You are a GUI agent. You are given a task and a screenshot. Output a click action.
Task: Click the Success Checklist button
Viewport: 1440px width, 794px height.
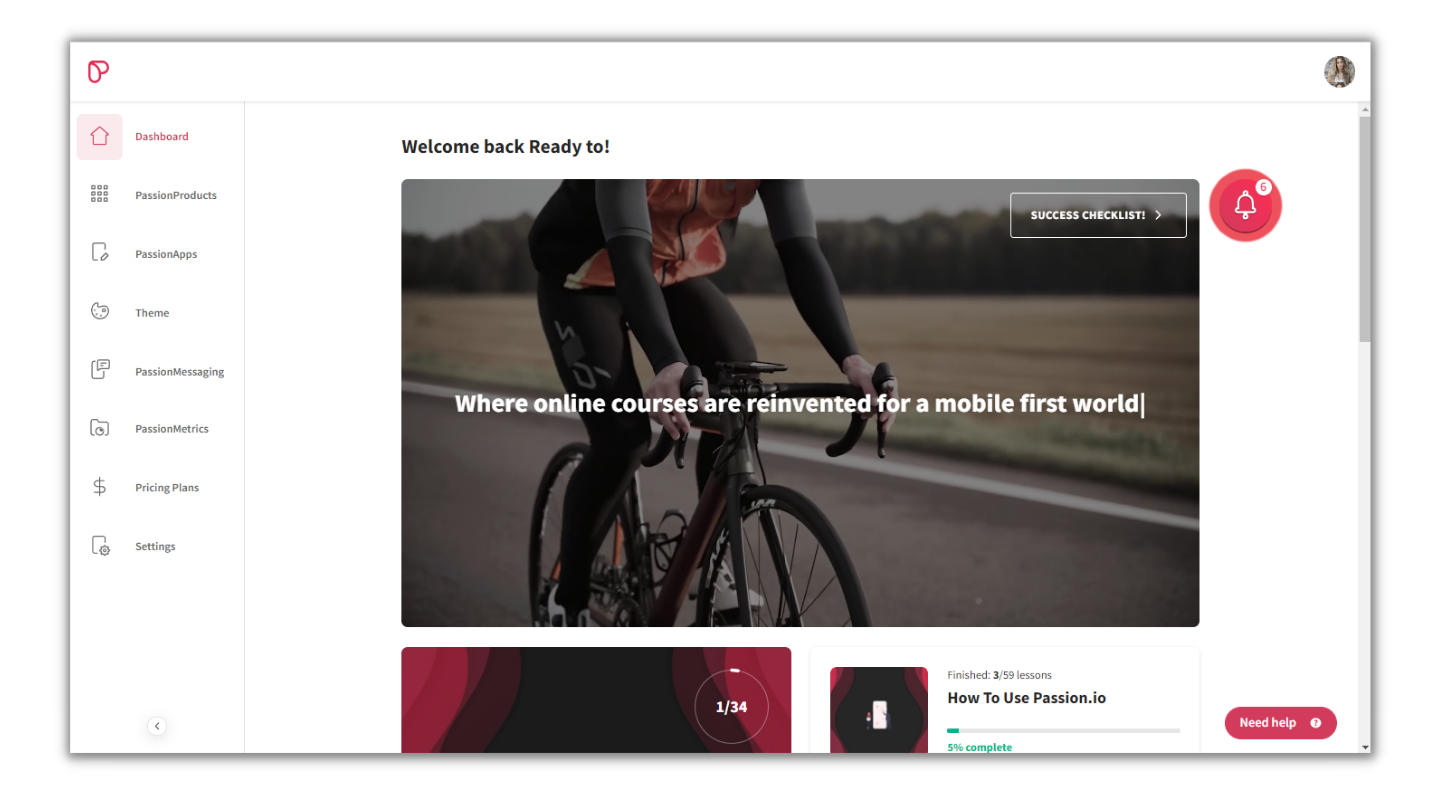[1098, 215]
